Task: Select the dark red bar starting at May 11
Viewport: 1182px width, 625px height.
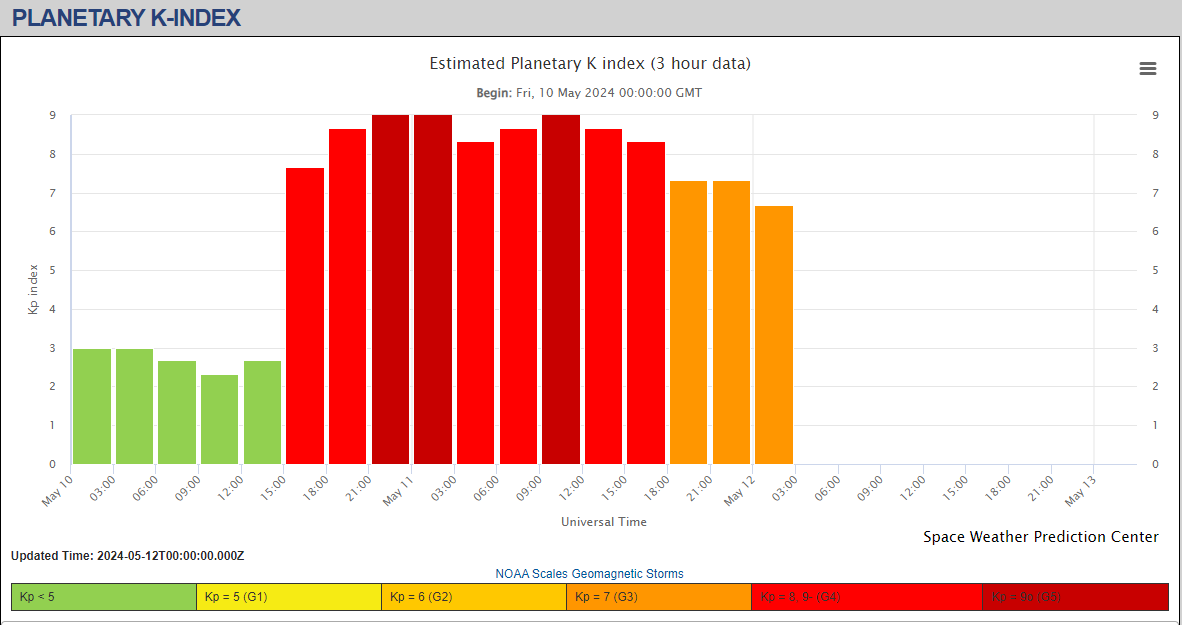Action: pos(433,290)
